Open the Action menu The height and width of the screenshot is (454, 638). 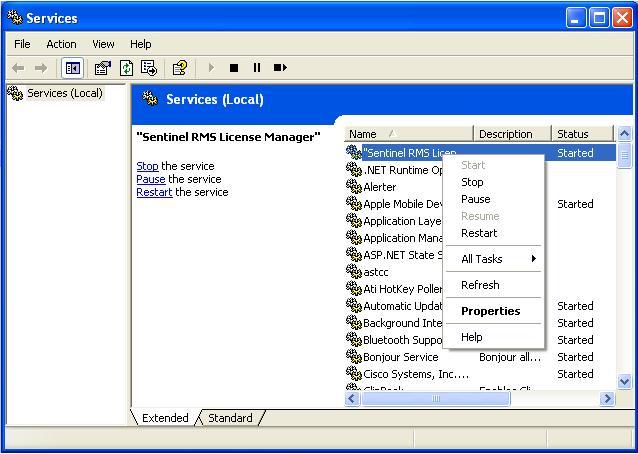(x=61, y=44)
